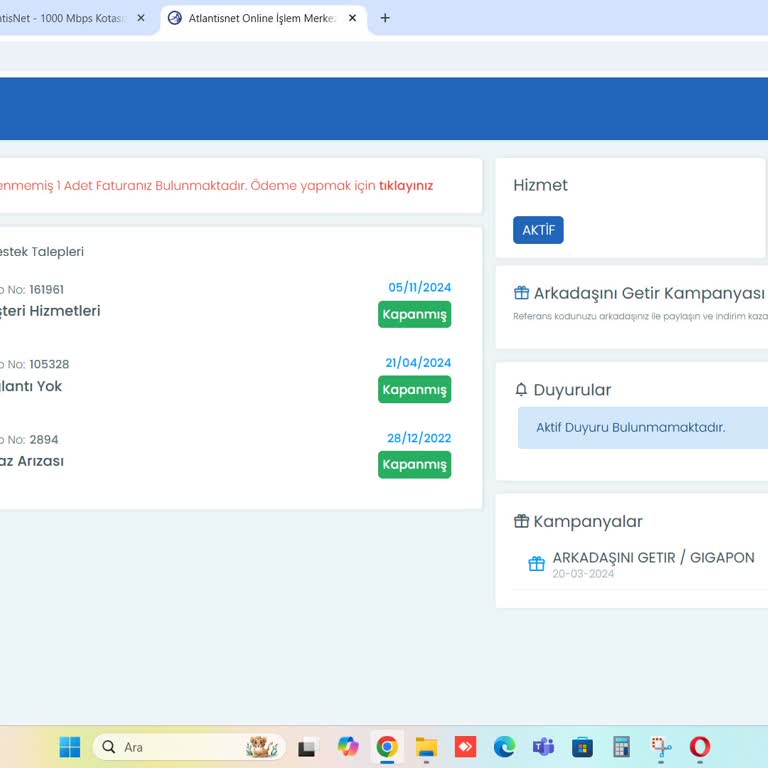Click the gift icon beside ARKADAŞINI GETIR / GIGAPON
Screen dimensions: 768x768
[536, 564]
